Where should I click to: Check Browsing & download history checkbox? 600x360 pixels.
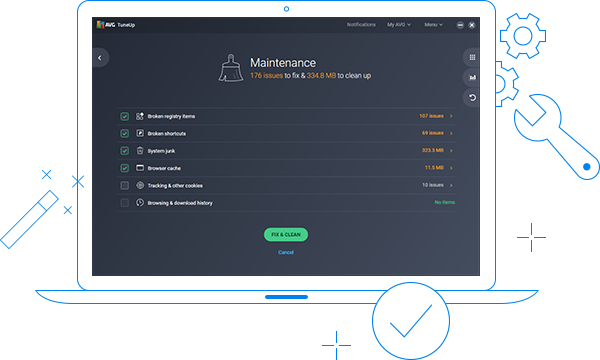(x=124, y=203)
